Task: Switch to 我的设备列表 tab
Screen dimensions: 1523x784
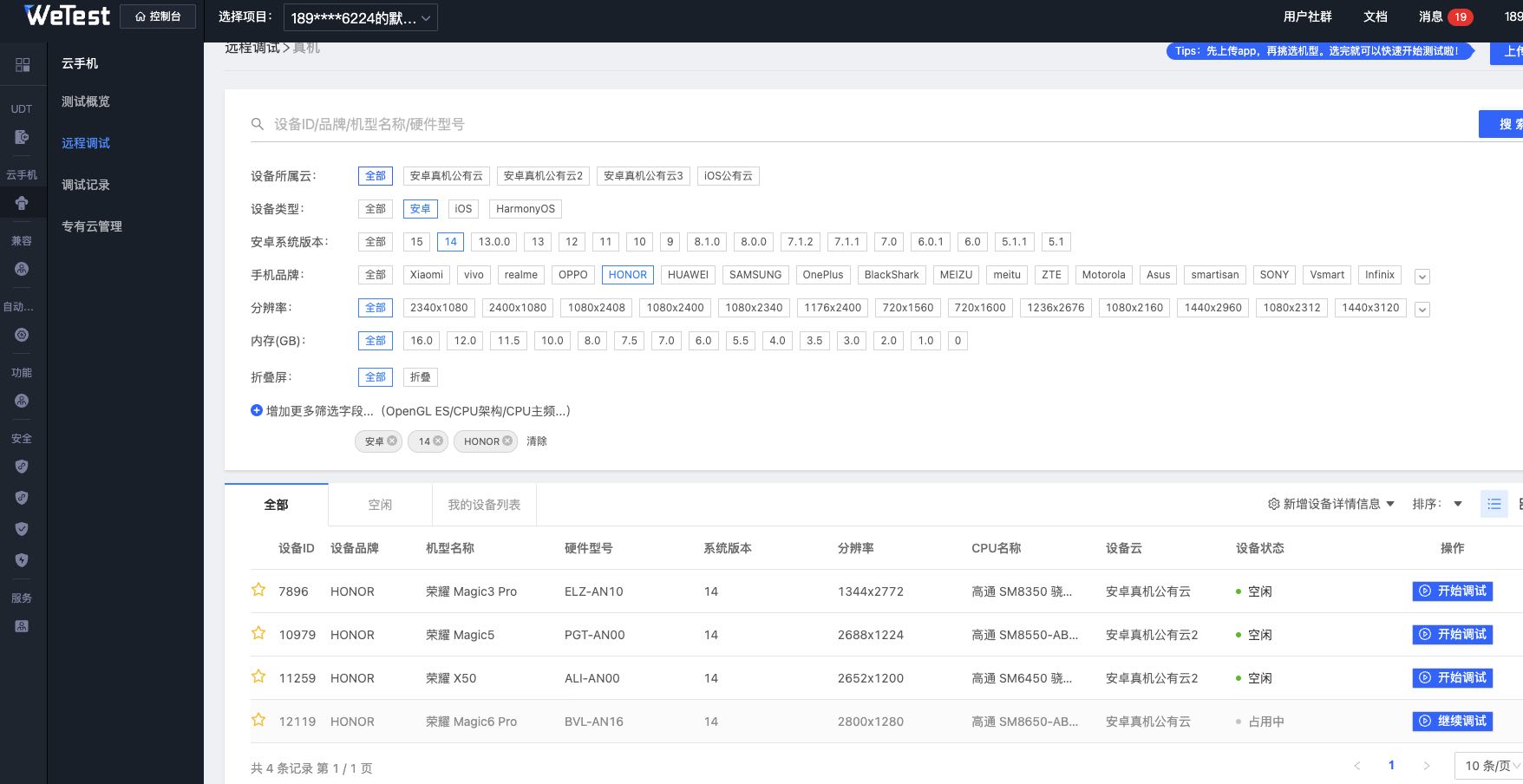Action: point(484,505)
